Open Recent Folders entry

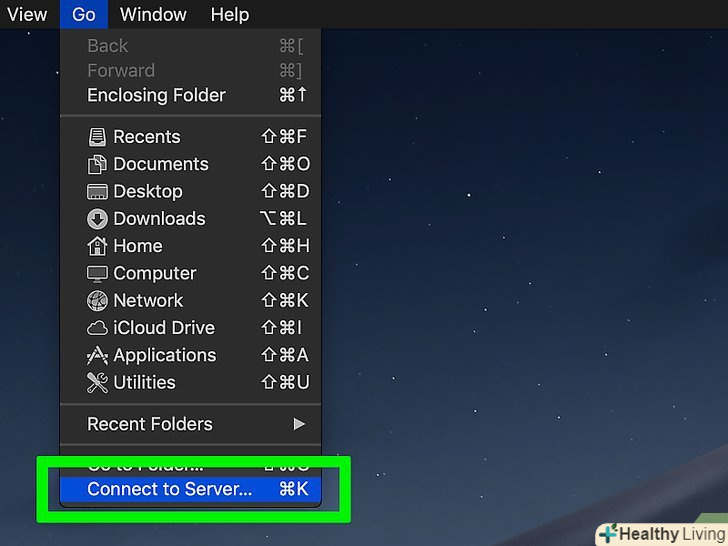click(x=190, y=424)
